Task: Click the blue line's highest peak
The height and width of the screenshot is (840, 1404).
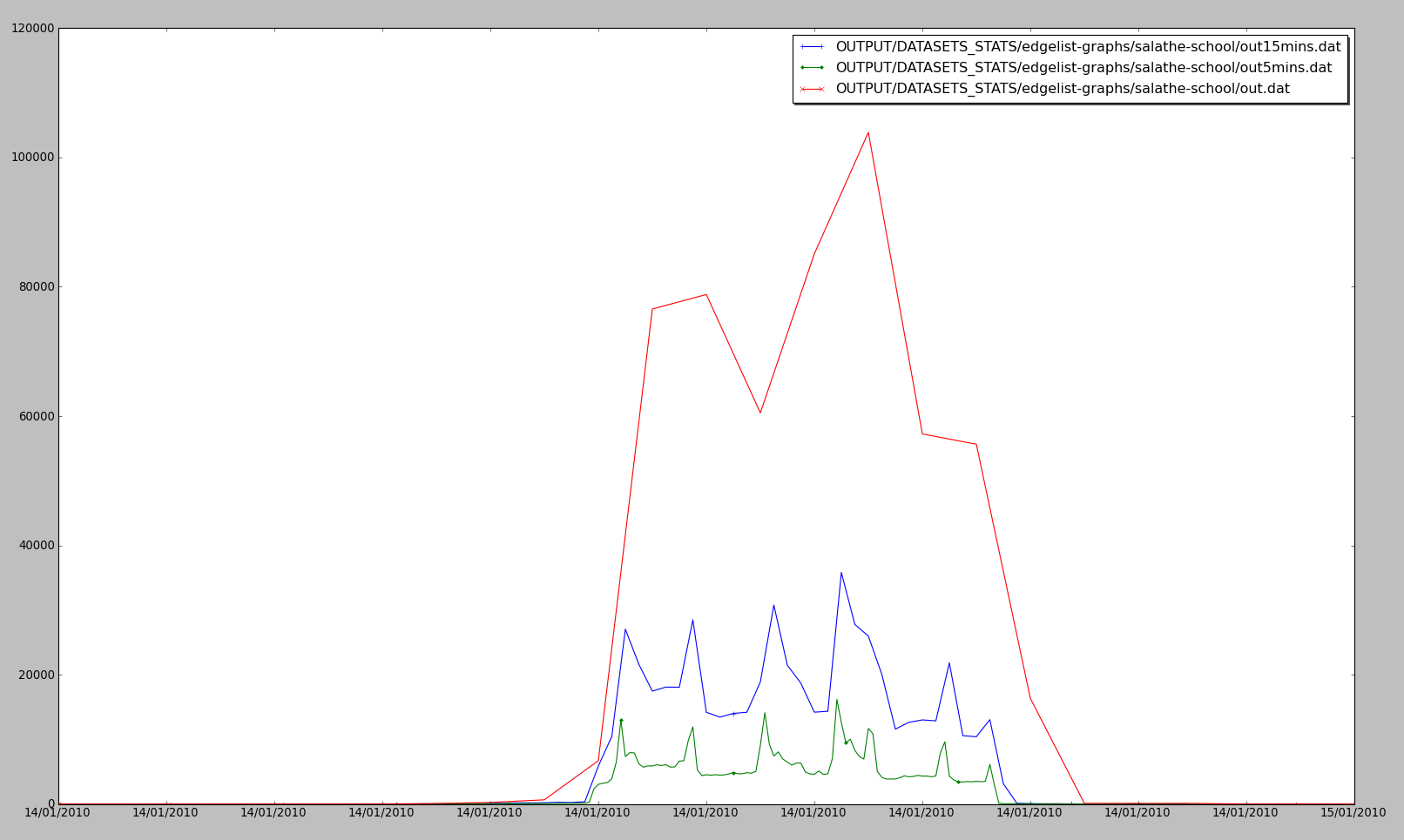Action: pos(840,573)
